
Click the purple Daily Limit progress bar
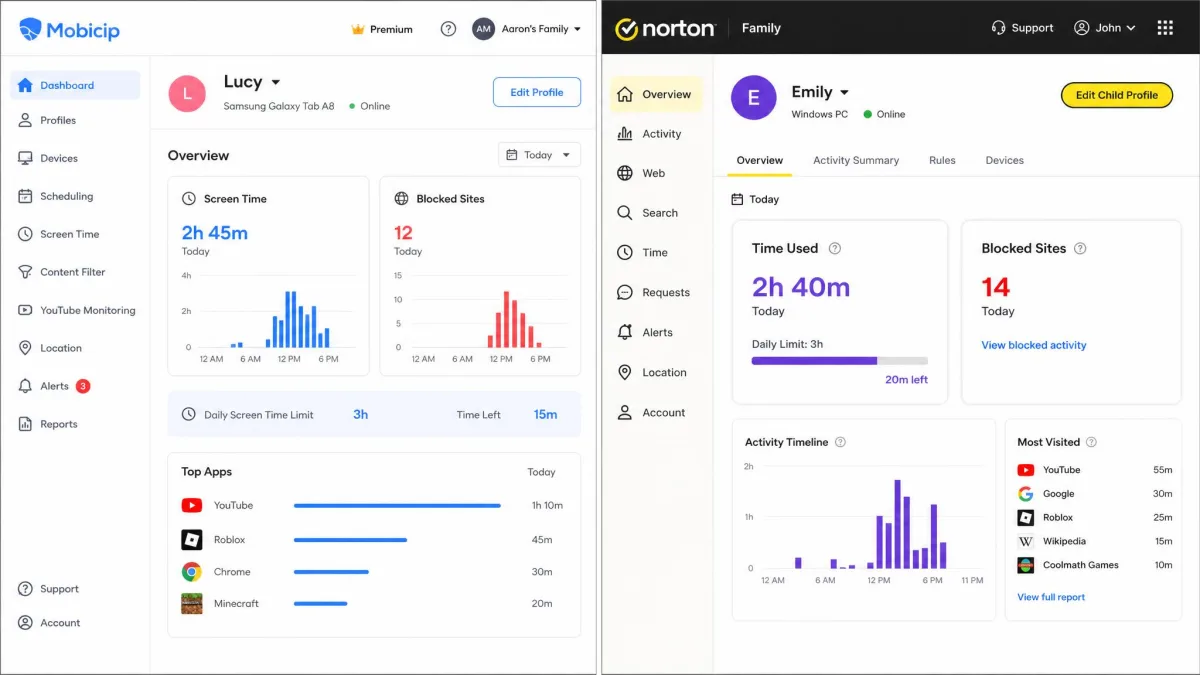point(840,360)
